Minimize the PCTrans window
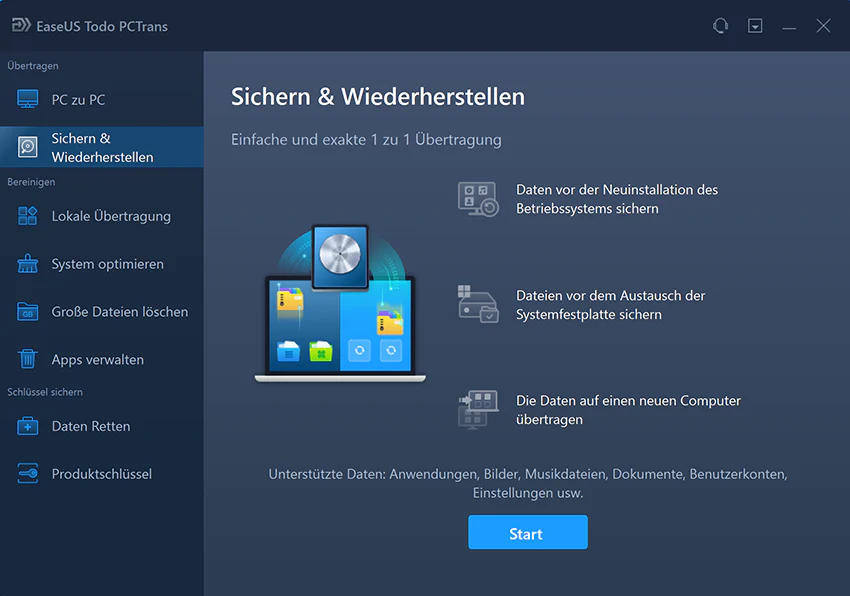This screenshot has width=850, height=596. 789,25
